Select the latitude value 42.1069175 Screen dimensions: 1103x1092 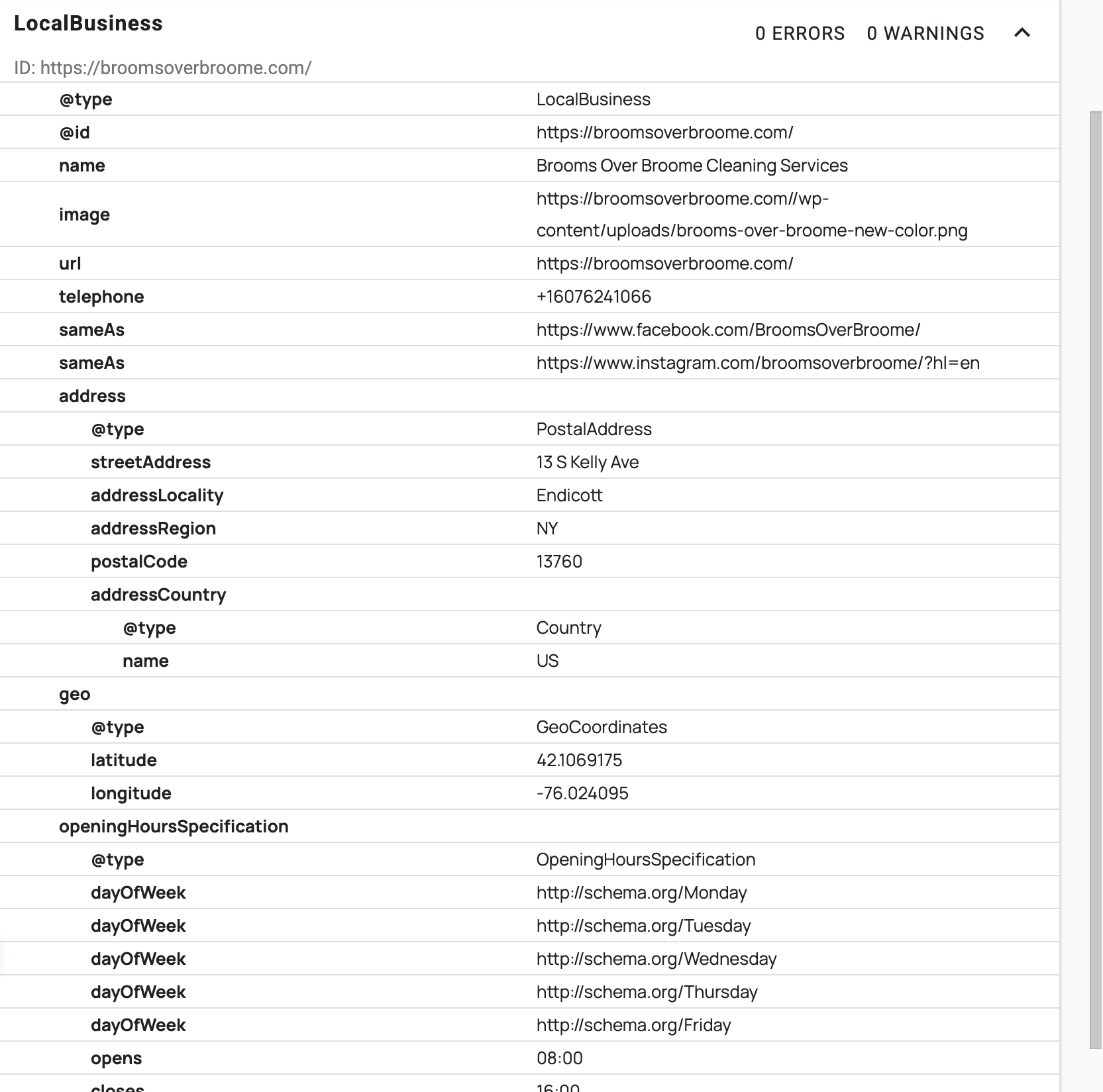click(x=579, y=760)
